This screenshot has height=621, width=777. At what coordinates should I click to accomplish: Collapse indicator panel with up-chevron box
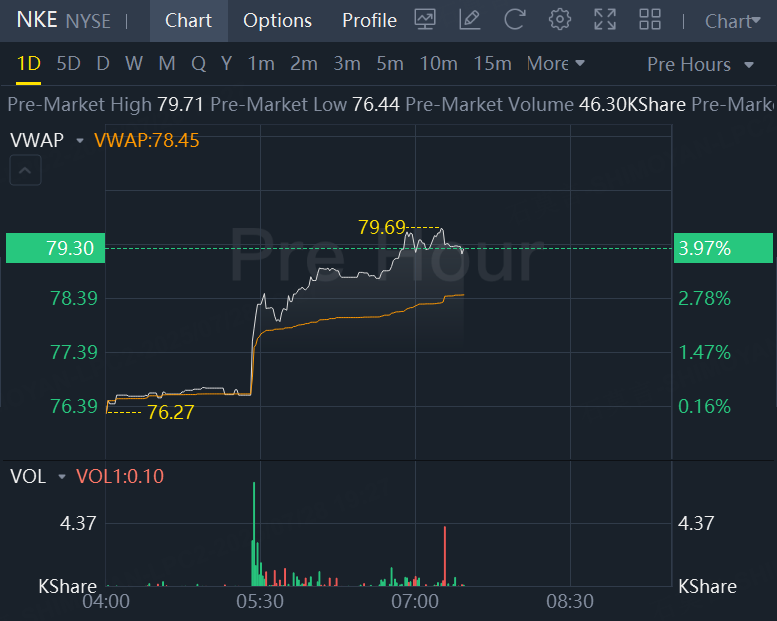click(25, 170)
